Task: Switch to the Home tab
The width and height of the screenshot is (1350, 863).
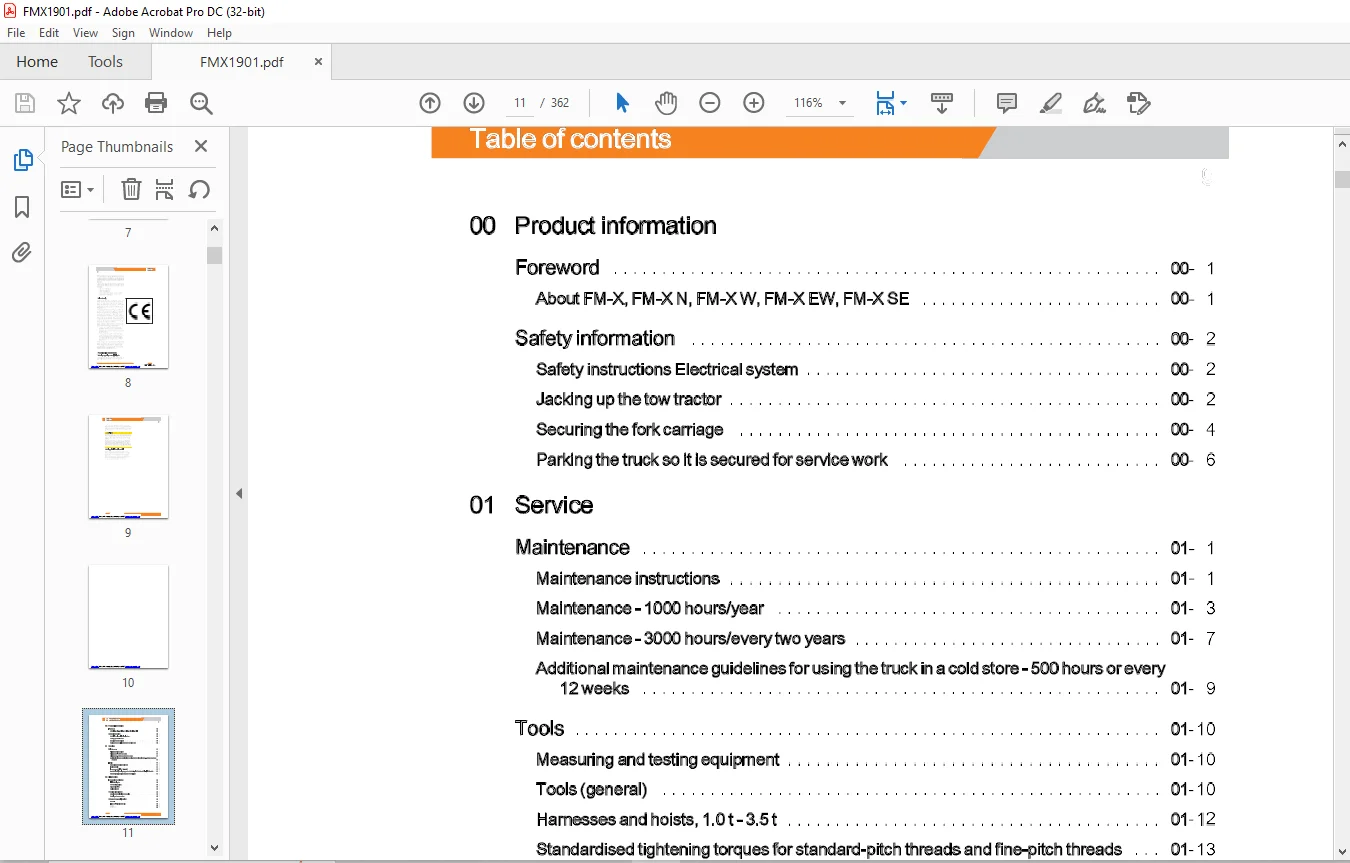Action: click(37, 62)
